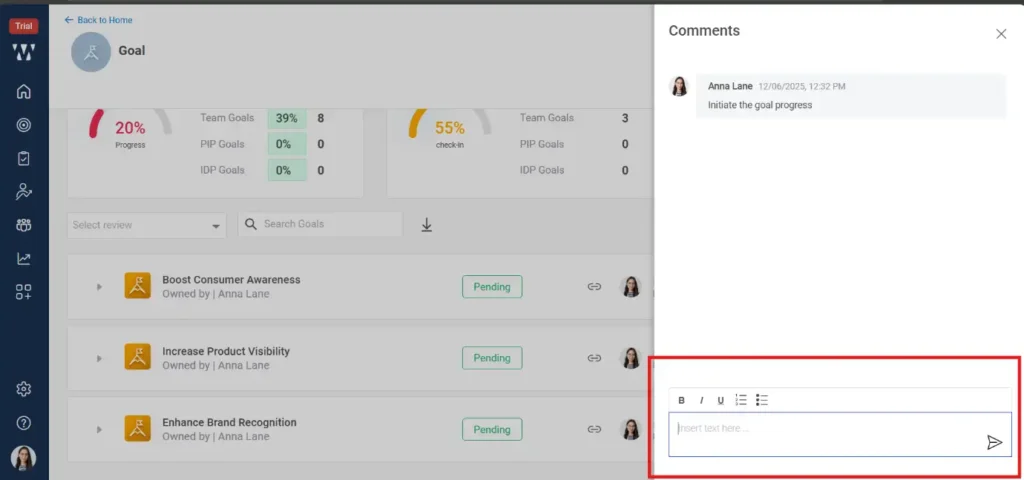Click the 55% check-in gauge
The width and height of the screenshot is (1024, 480).
click(x=450, y=129)
